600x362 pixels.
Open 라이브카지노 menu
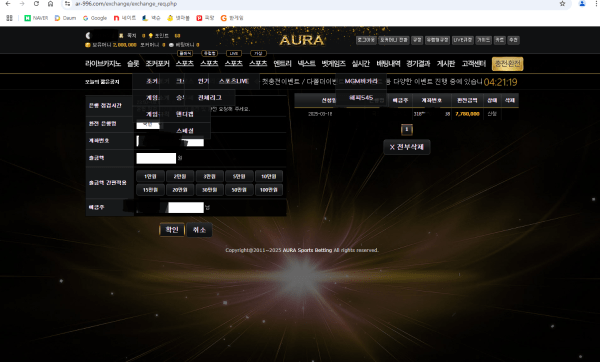click(x=103, y=64)
